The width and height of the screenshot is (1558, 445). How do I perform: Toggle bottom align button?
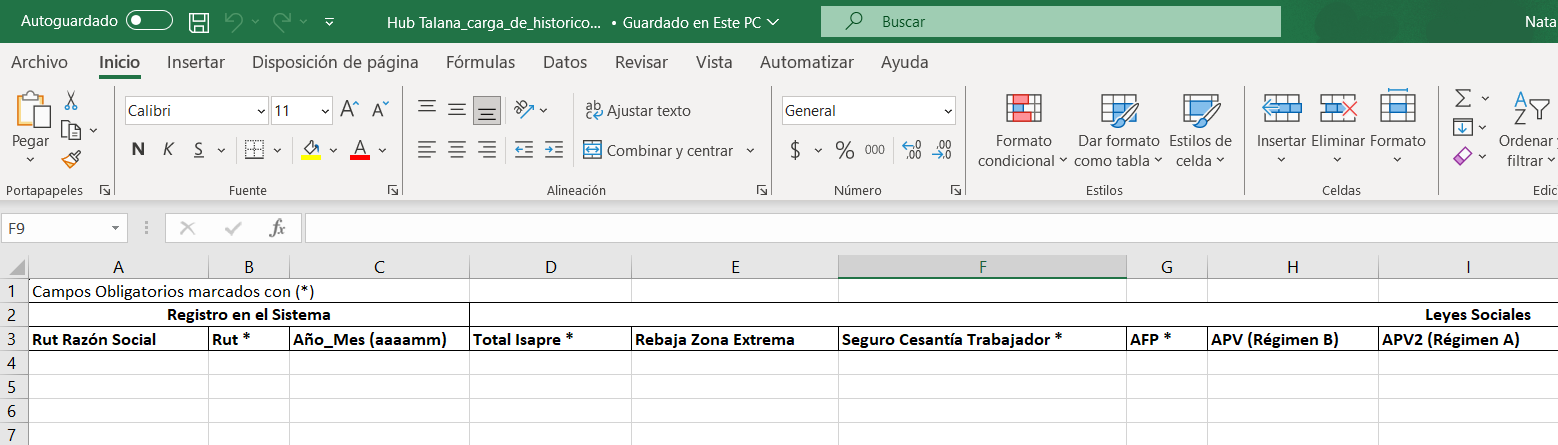(487, 110)
